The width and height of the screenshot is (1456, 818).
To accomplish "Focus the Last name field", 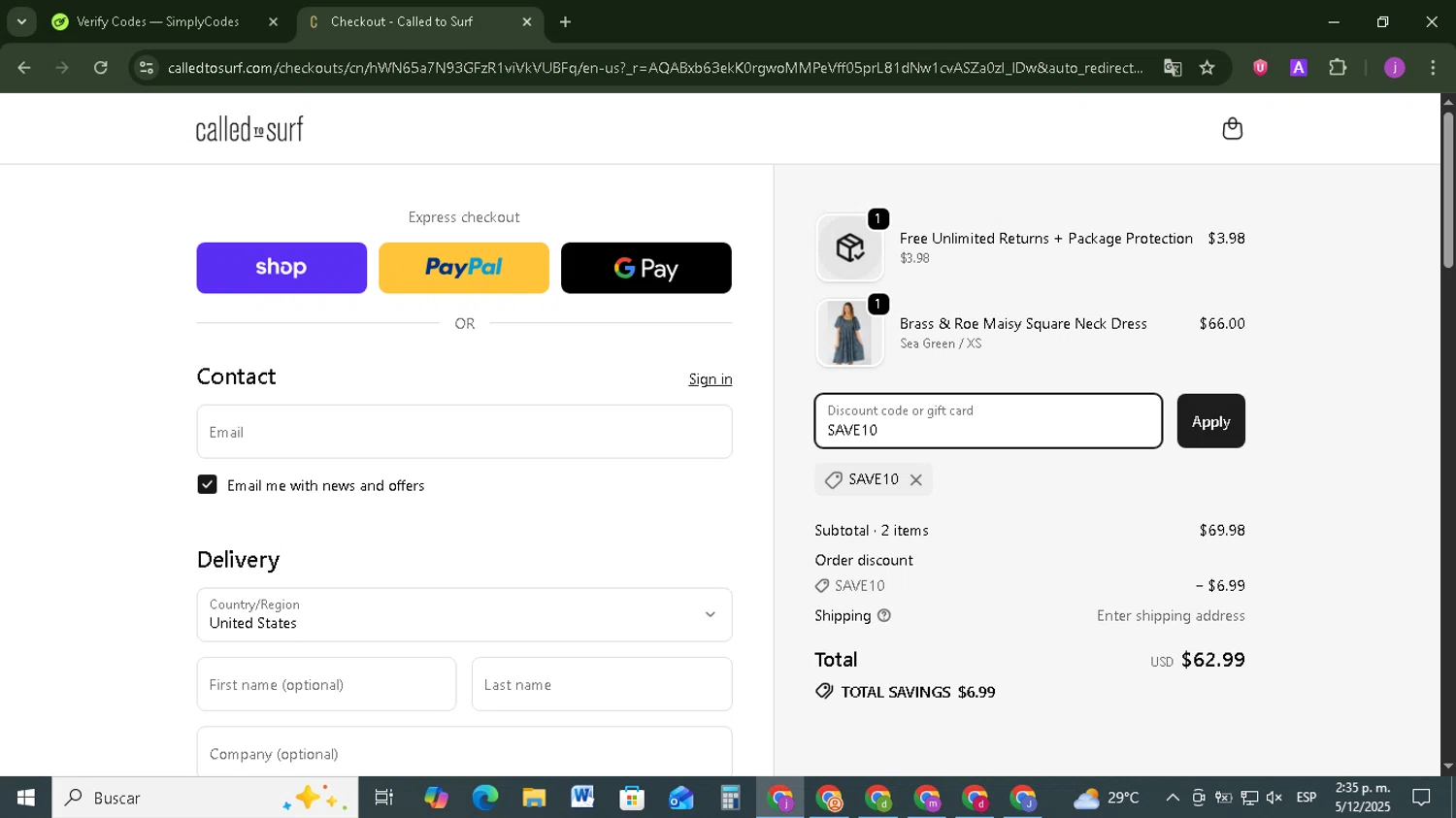I will (602, 684).
